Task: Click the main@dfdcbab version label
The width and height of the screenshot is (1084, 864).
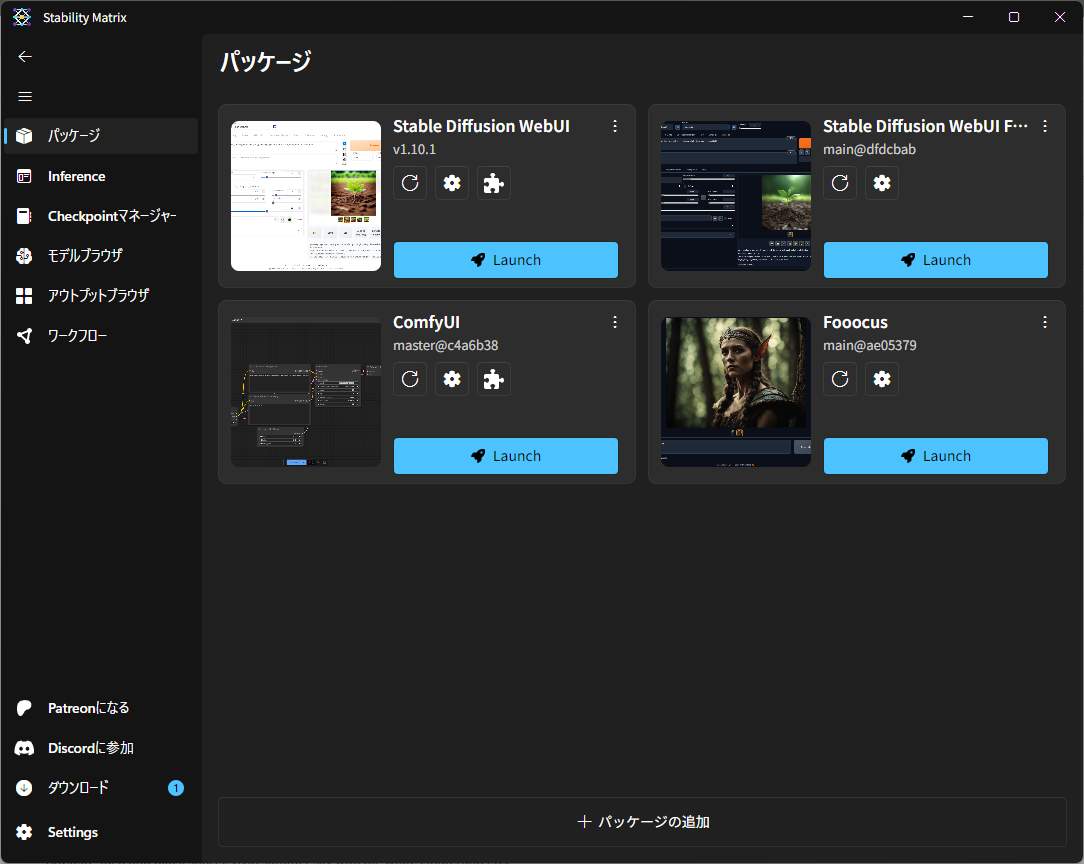Action: click(x=869, y=149)
